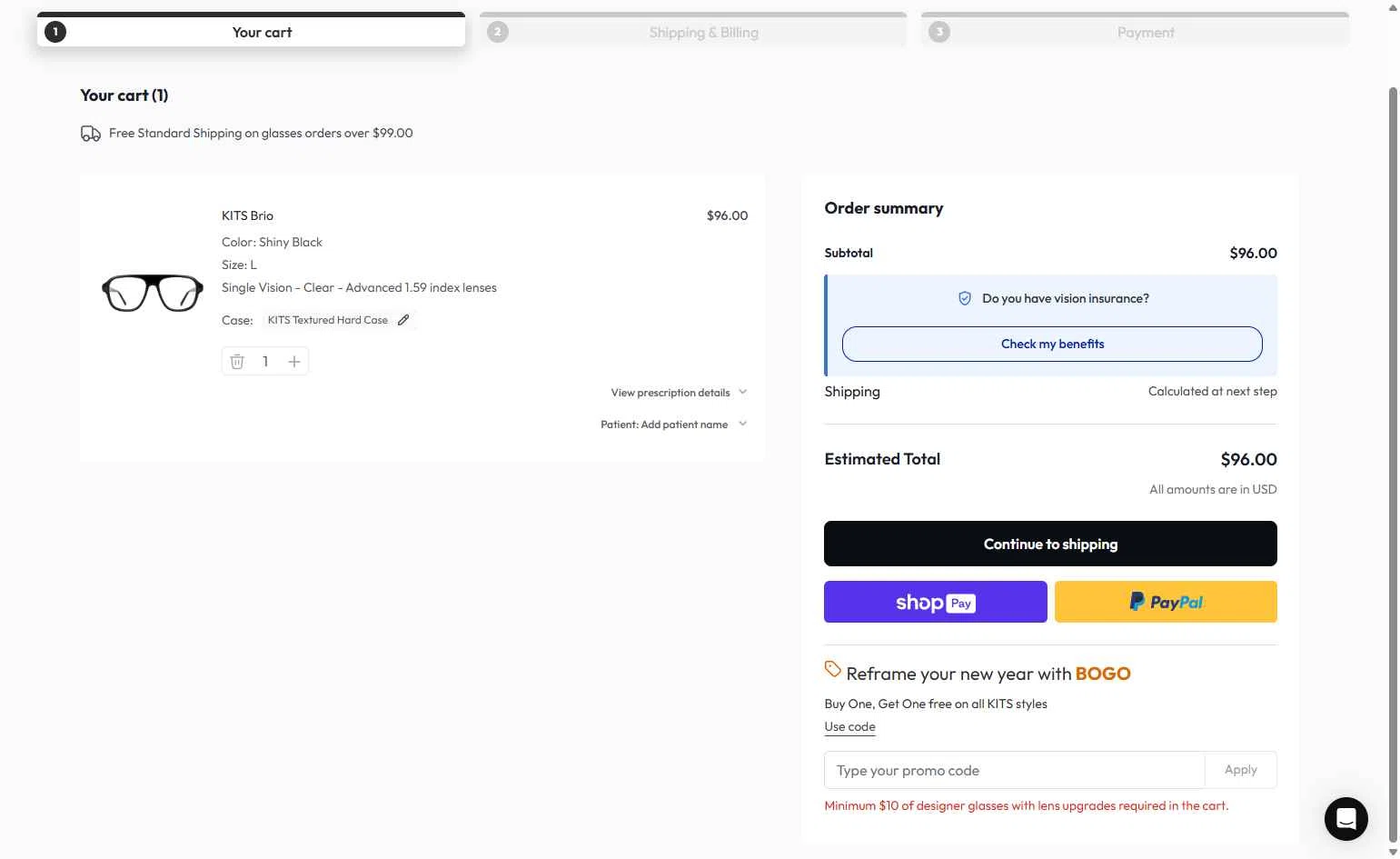This screenshot has width=1400, height=859.
Task: Click the red minimum $10 promo error message
Action: [x=1027, y=806]
